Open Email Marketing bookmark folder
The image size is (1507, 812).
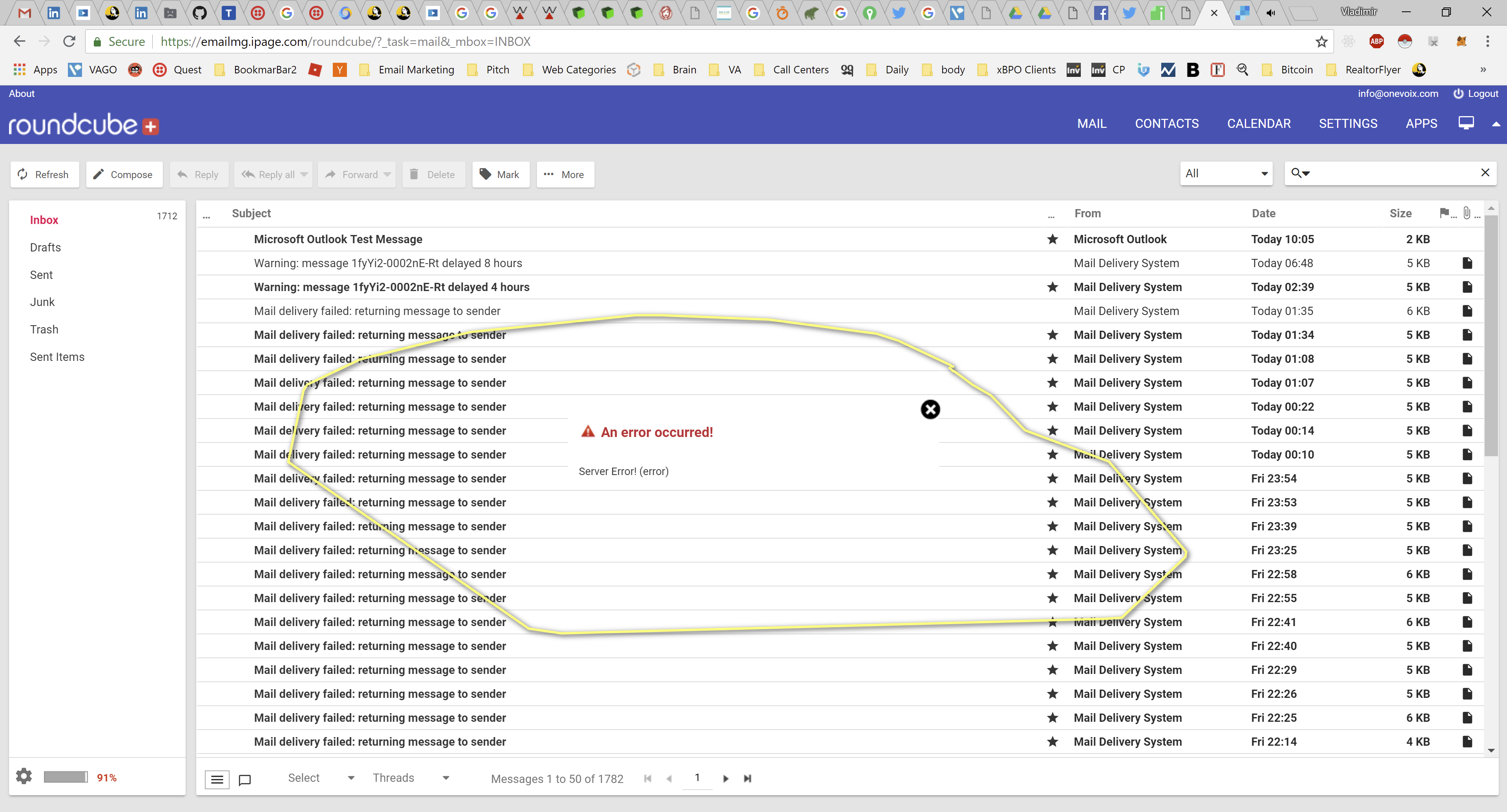(x=407, y=69)
